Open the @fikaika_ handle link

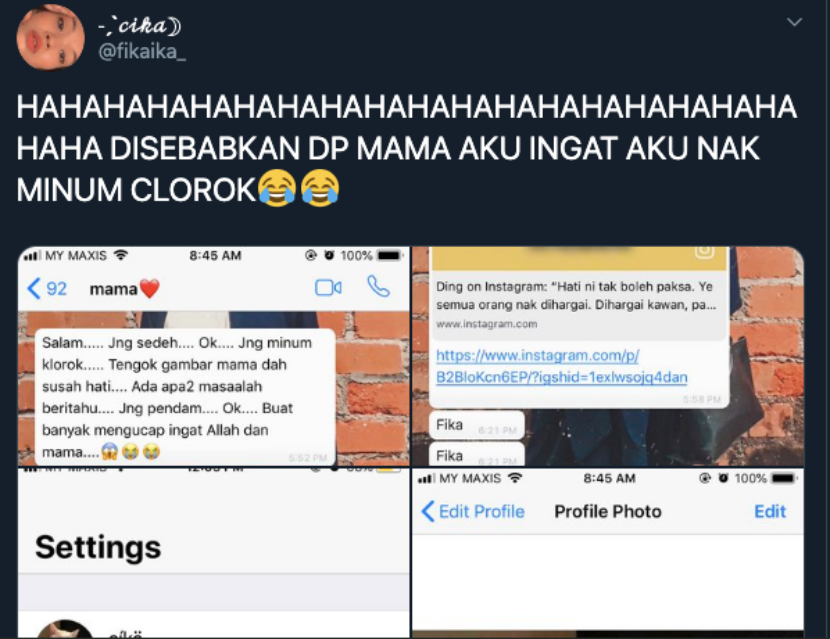tap(142, 51)
